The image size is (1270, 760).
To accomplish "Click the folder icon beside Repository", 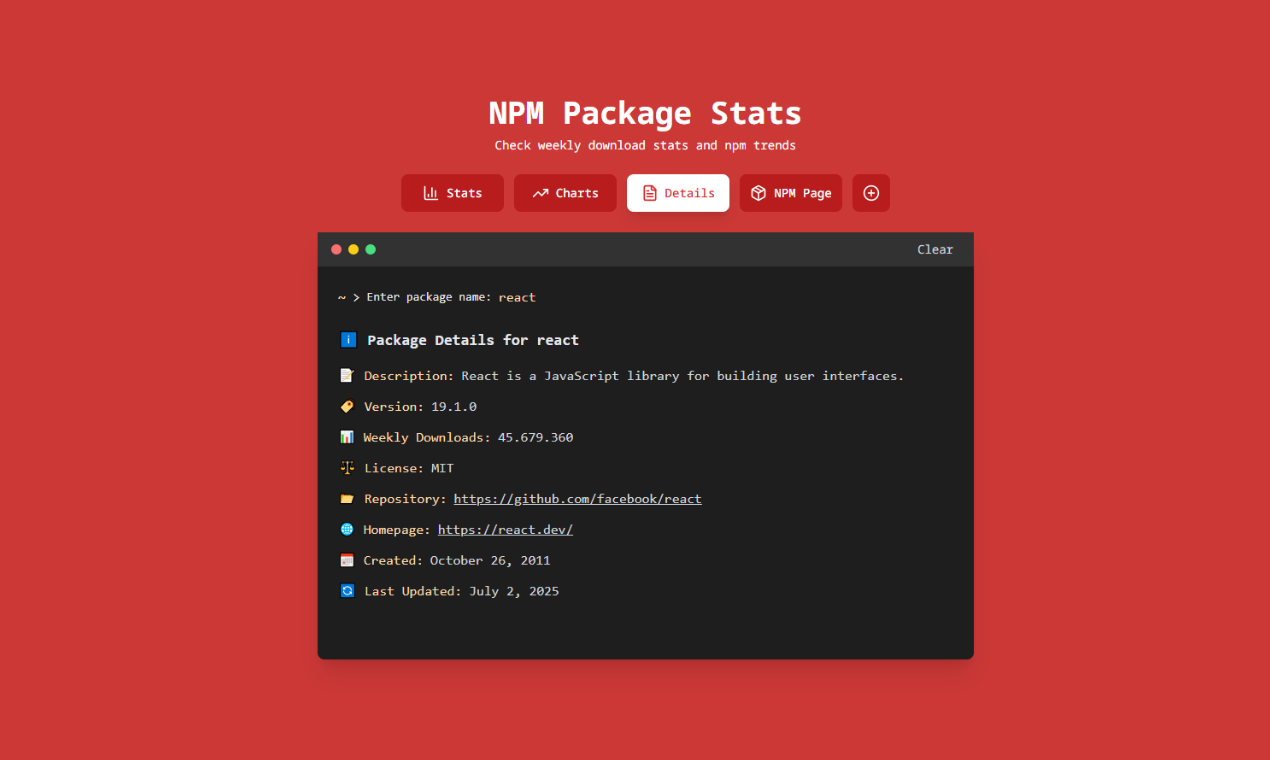I will point(347,499).
